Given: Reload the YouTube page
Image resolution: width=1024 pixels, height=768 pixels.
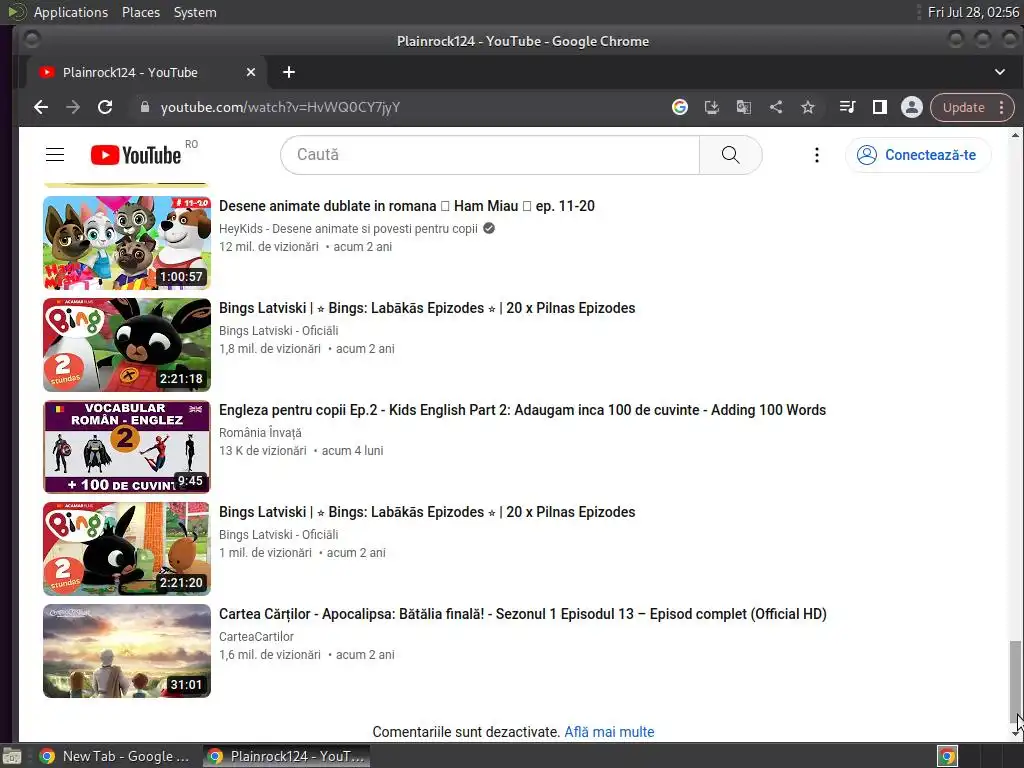Looking at the screenshot, I should point(105,107).
